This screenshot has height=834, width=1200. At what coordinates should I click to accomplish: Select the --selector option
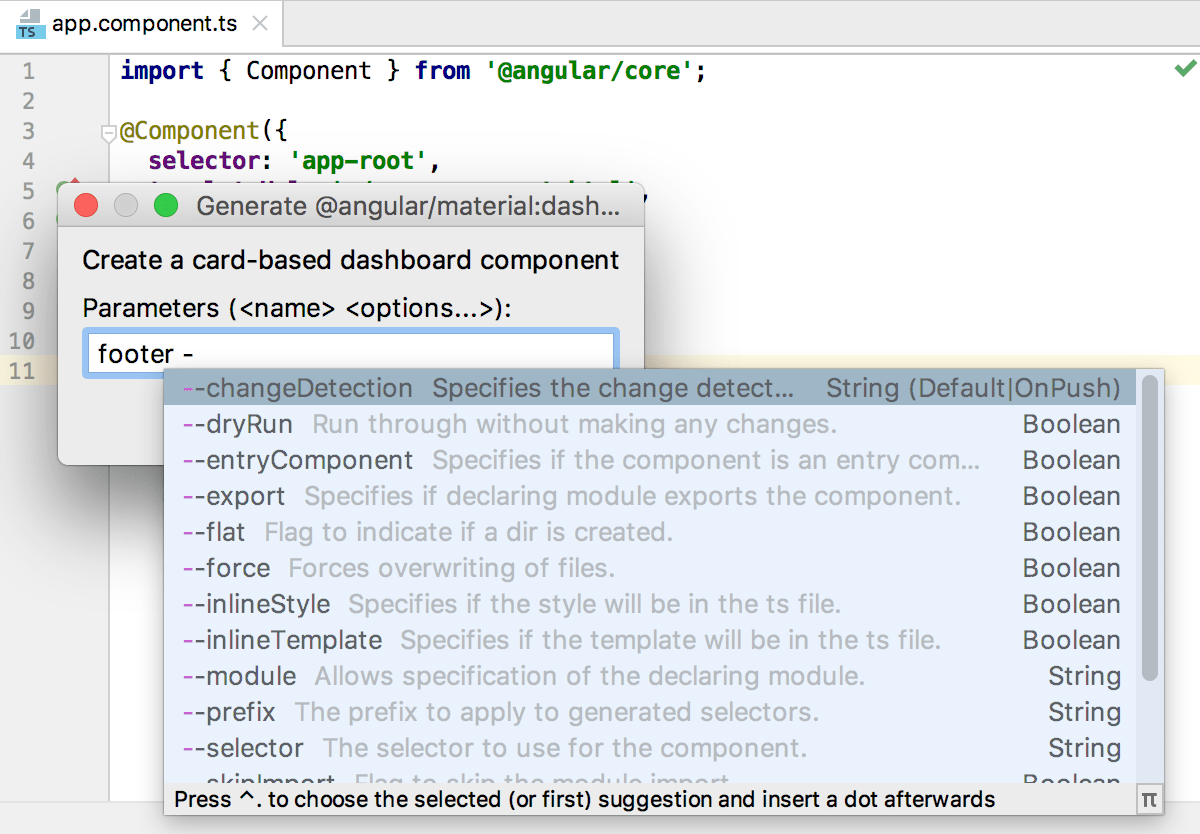pos(652,748)
